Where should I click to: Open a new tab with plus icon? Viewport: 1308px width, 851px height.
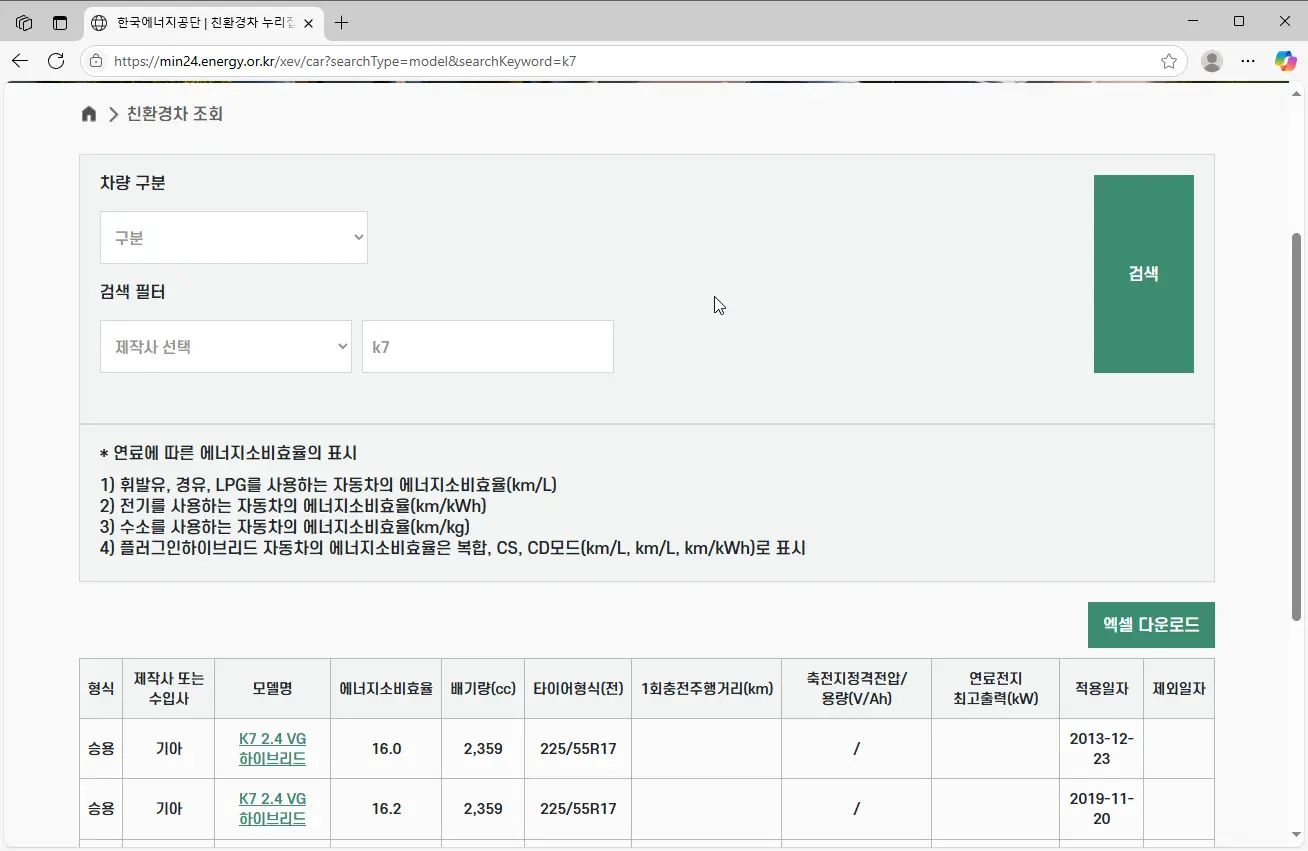(x=342, y=22)
